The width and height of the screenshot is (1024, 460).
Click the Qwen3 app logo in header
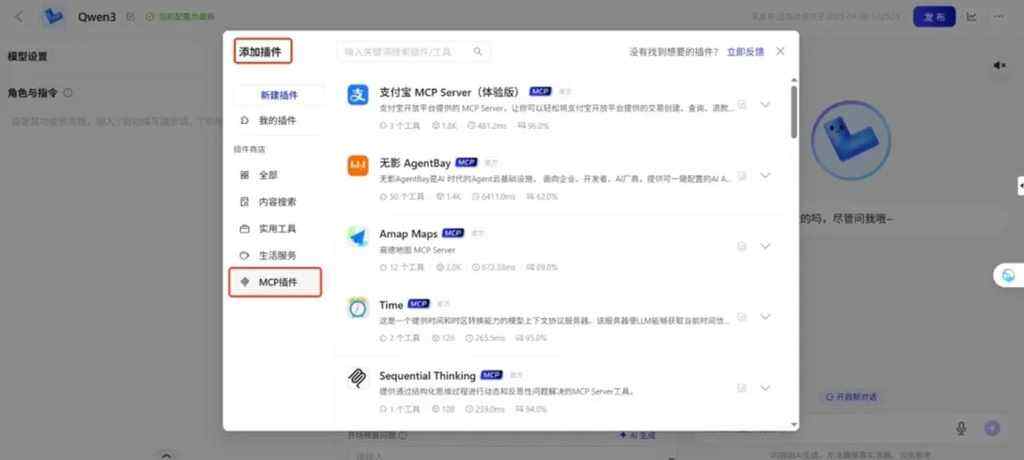coord(52,16)
